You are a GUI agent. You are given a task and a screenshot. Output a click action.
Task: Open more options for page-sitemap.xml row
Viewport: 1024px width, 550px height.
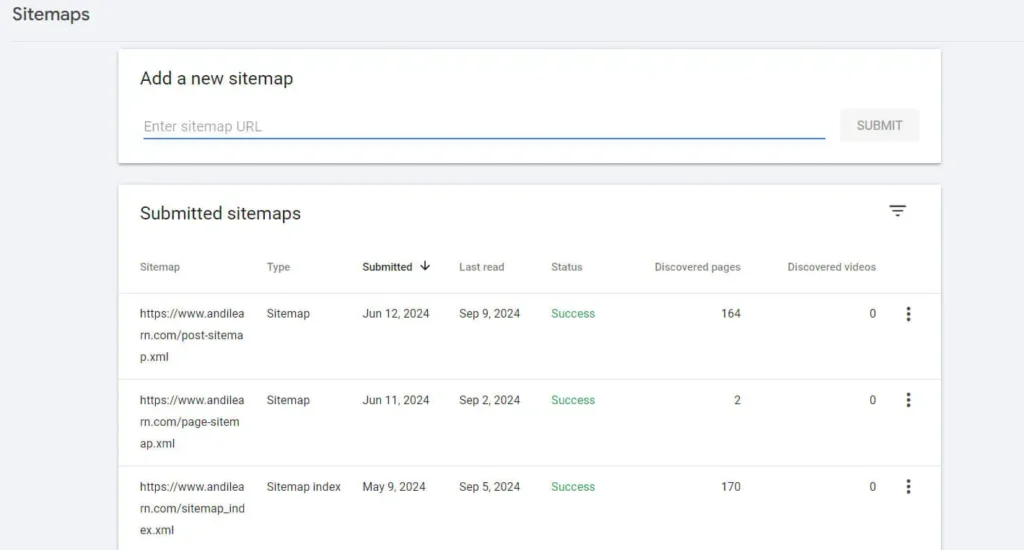[x=908, y=400]
